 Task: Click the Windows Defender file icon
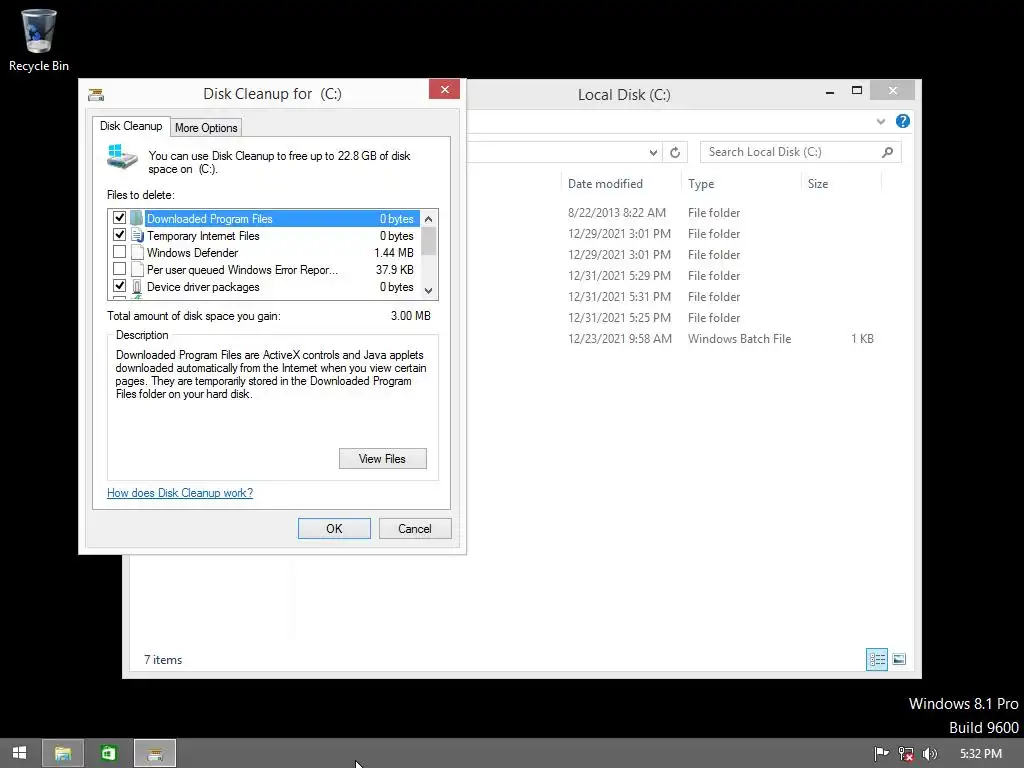pos(137,252)
